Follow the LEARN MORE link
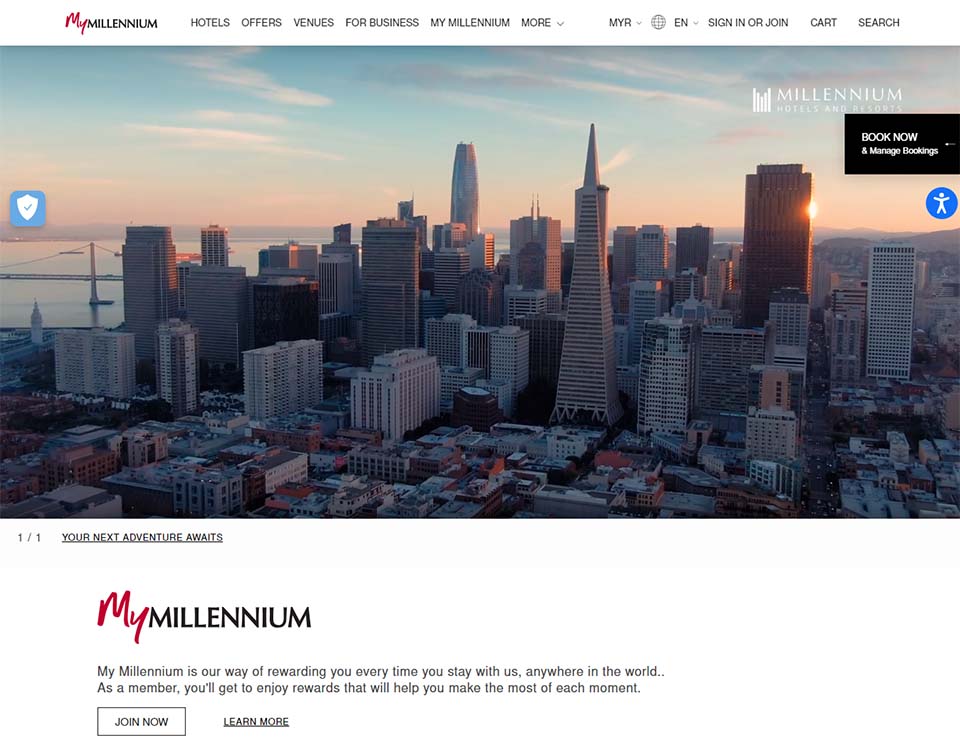960x740 pixels. [256, 722]
